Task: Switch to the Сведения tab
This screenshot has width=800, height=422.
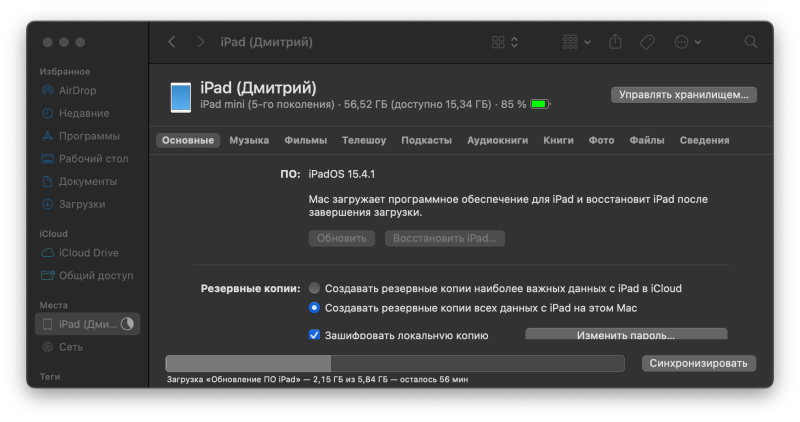Action: (705, 140)
